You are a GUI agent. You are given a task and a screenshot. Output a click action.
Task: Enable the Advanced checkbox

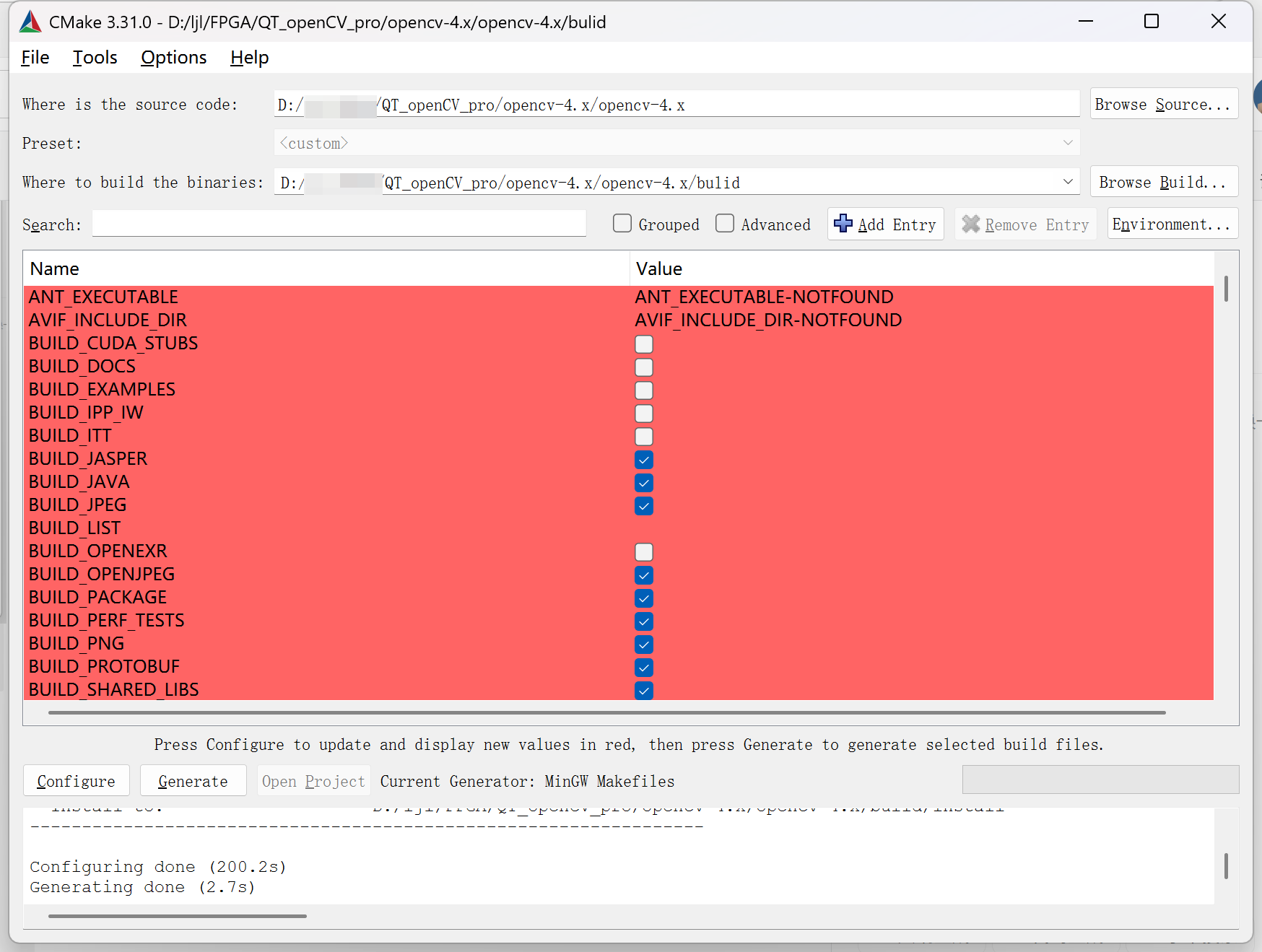[x=725, y=224]
